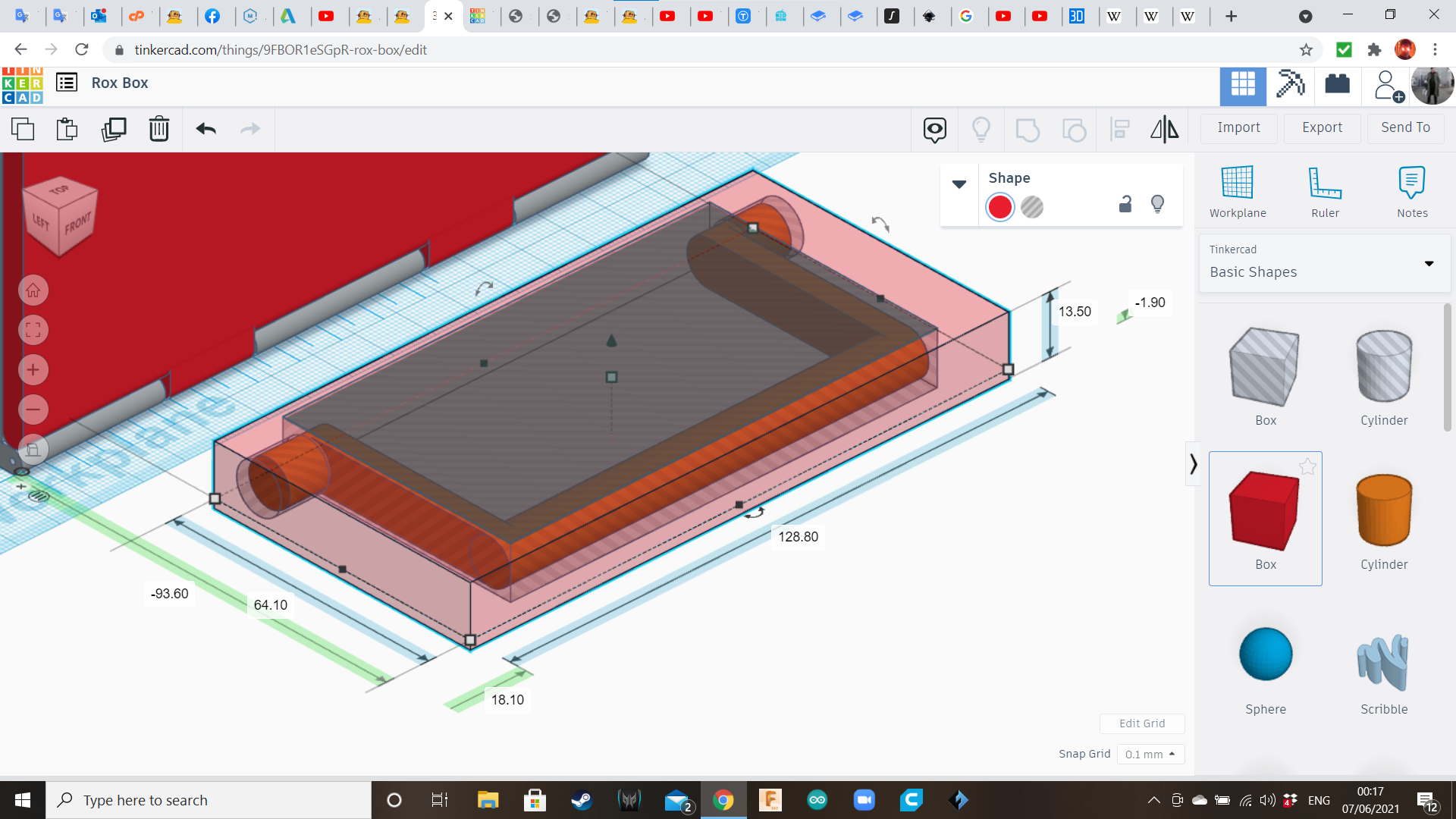
Task: Collapse the Shape panel arrow
Action: coord(959,184)
